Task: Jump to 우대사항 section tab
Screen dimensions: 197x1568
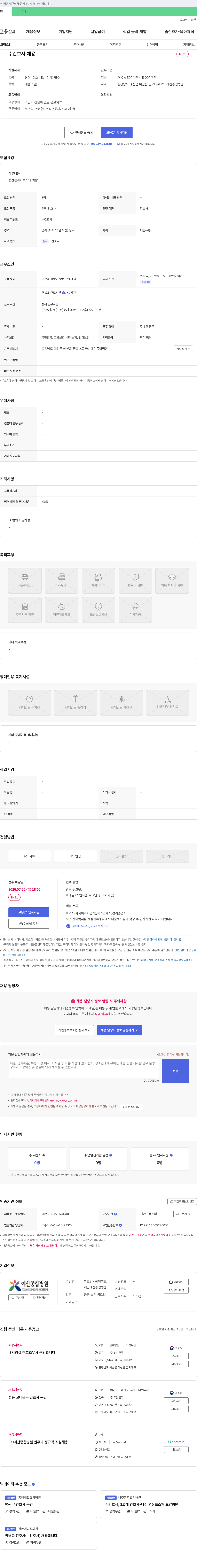Action: click(x=79, y=44)
